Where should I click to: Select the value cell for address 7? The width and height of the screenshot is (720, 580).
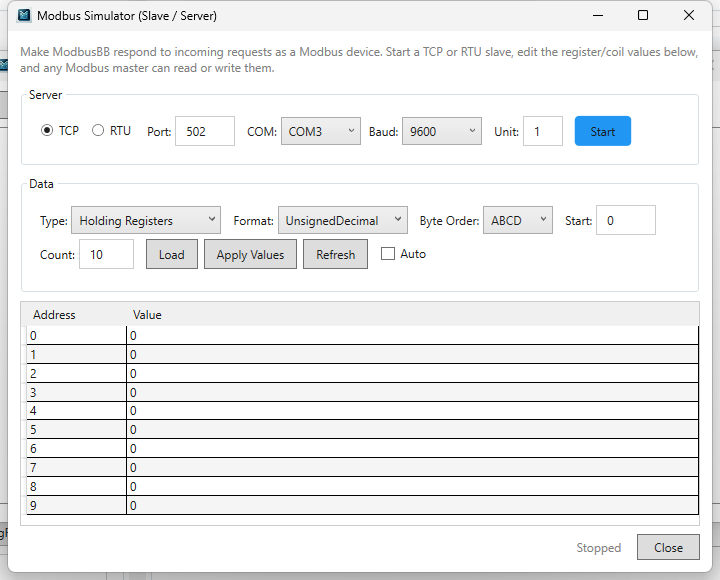point(412,467)
